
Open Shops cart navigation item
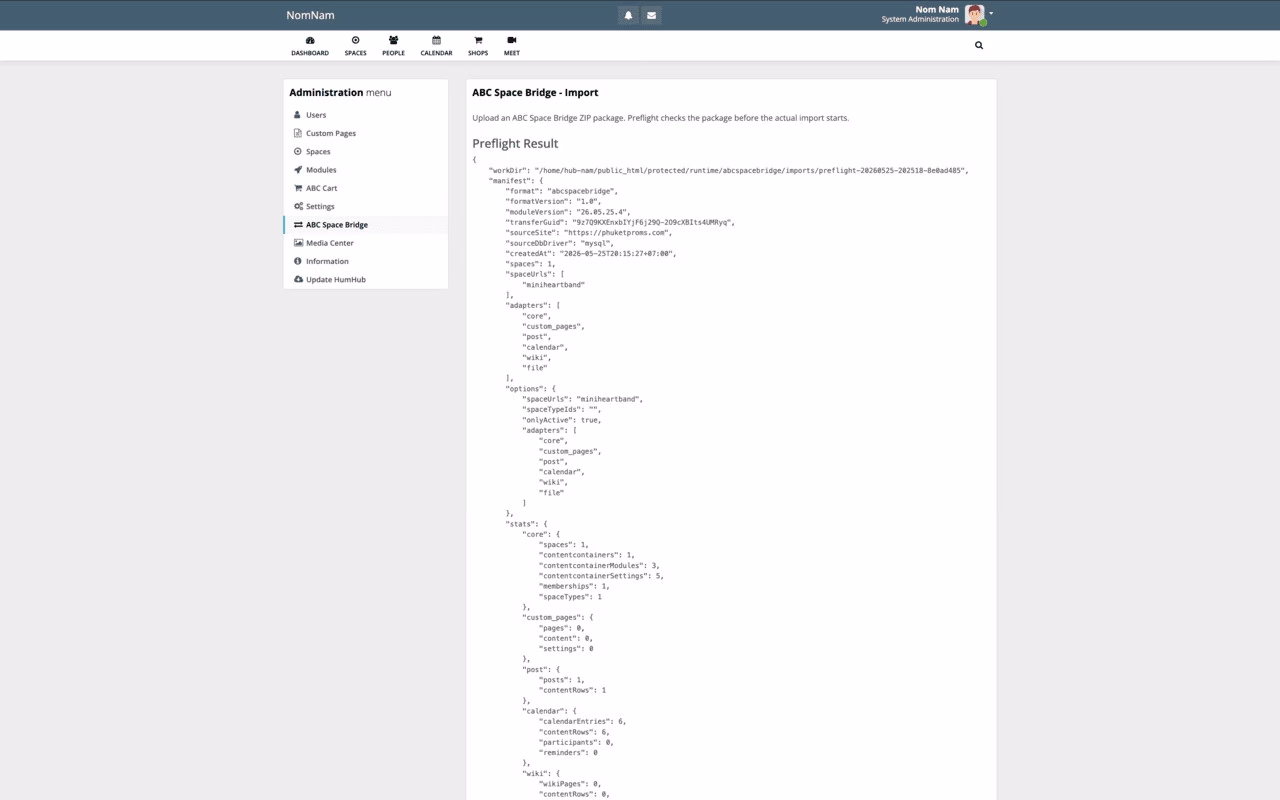pos(478,46)
